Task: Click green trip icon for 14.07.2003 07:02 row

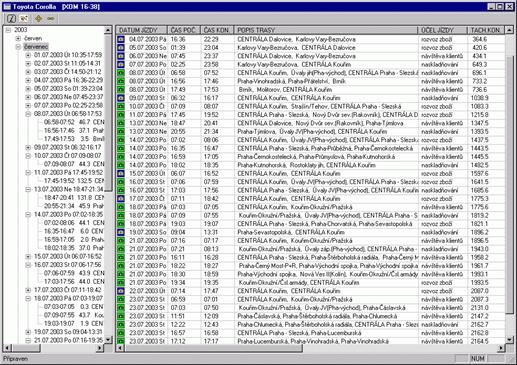Action: 121,140
